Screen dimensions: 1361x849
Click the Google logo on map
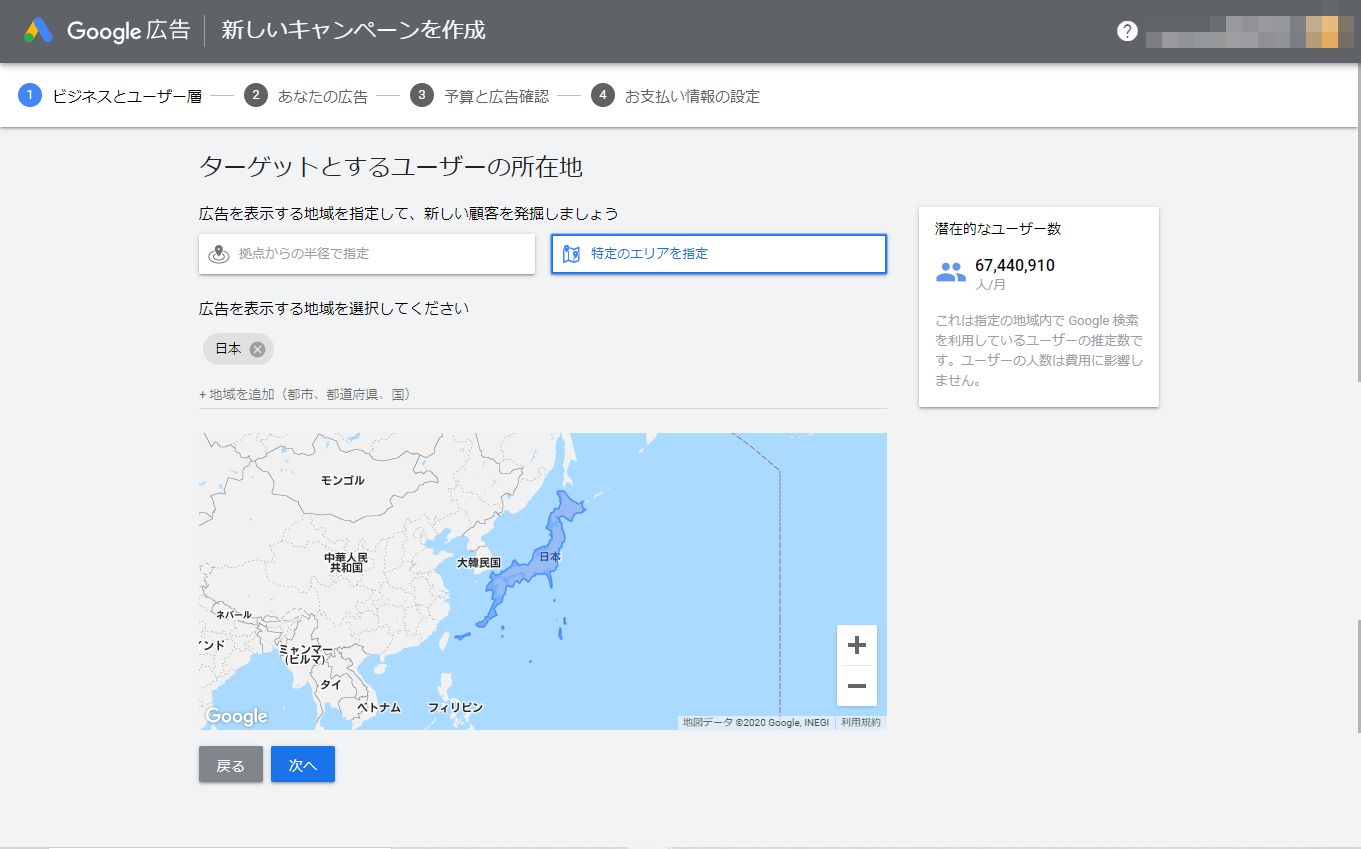pos(236,716)
